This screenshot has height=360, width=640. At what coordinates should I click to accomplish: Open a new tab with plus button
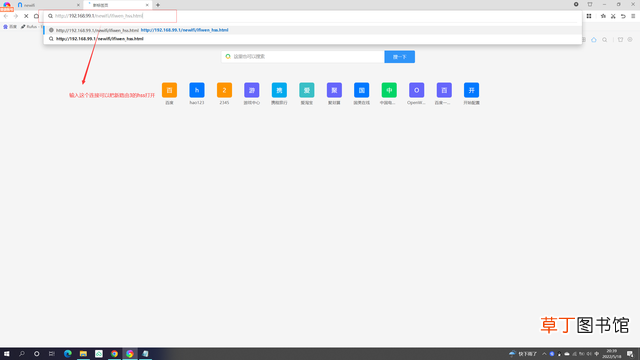point(158,5)
